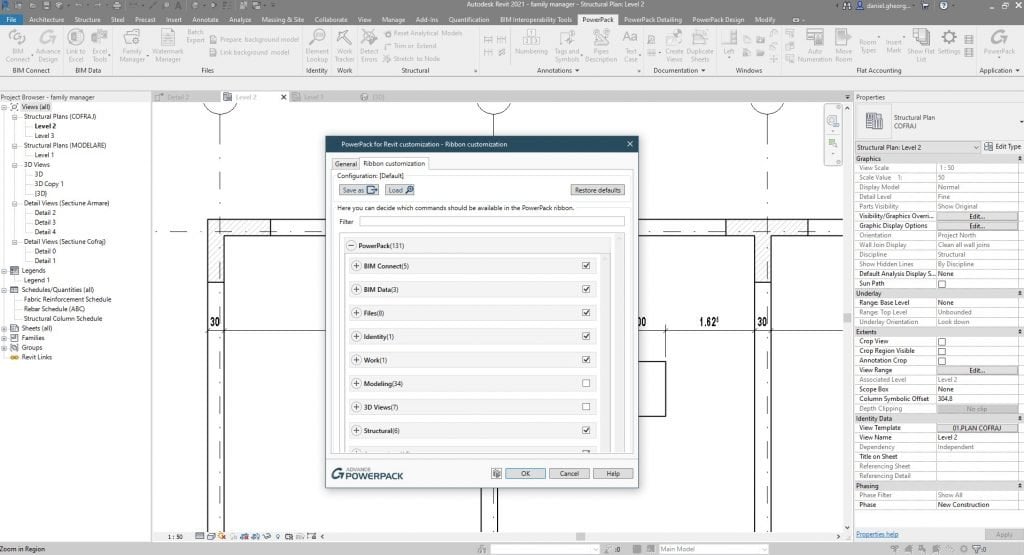Click the Pipes Description icon
The height and width of the screenshot is (555, 1024).
[x=601, y=44]
